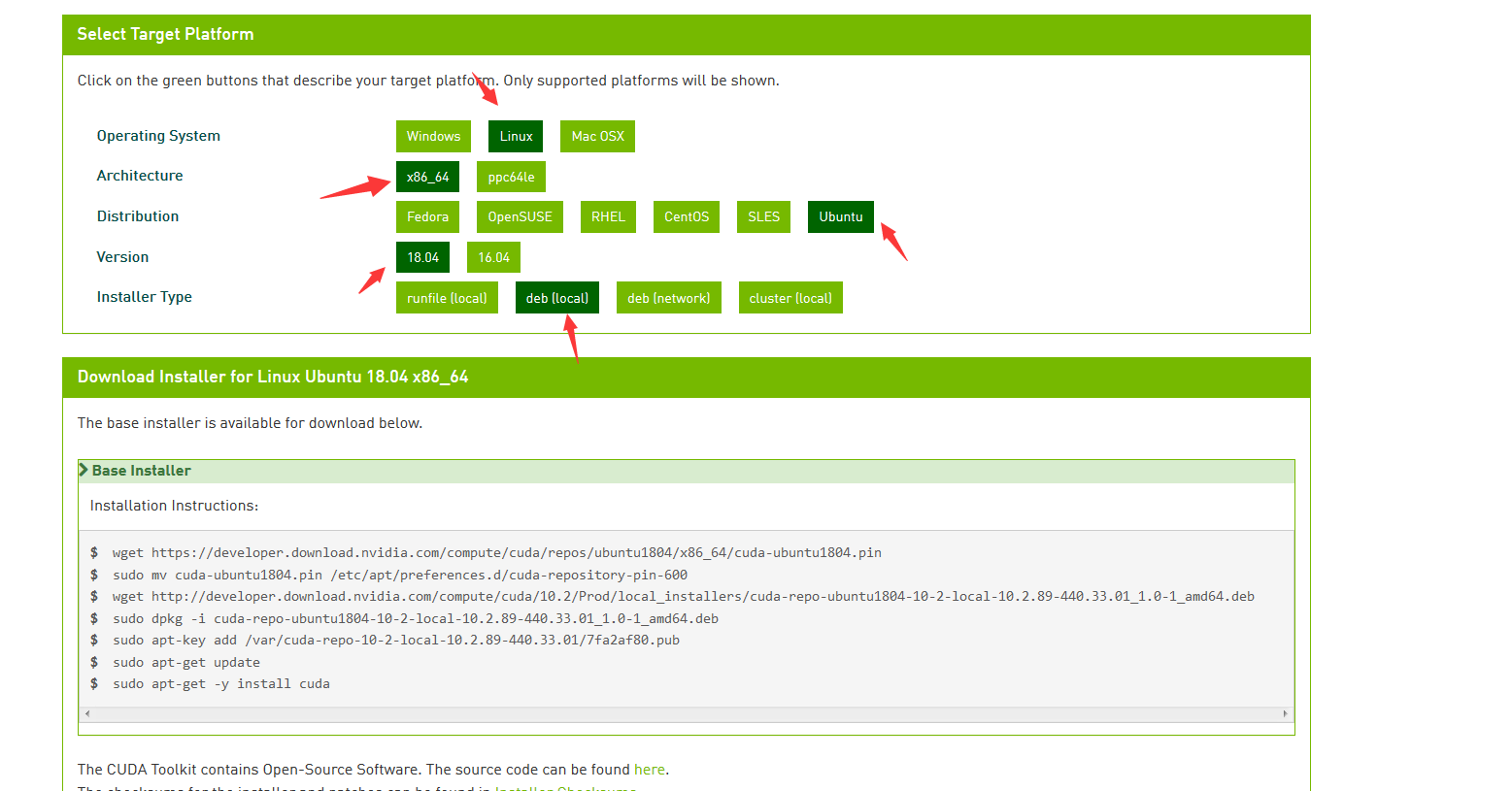Click the wget cuda-ubuntu1804.pin command line

tap(497, 552)
